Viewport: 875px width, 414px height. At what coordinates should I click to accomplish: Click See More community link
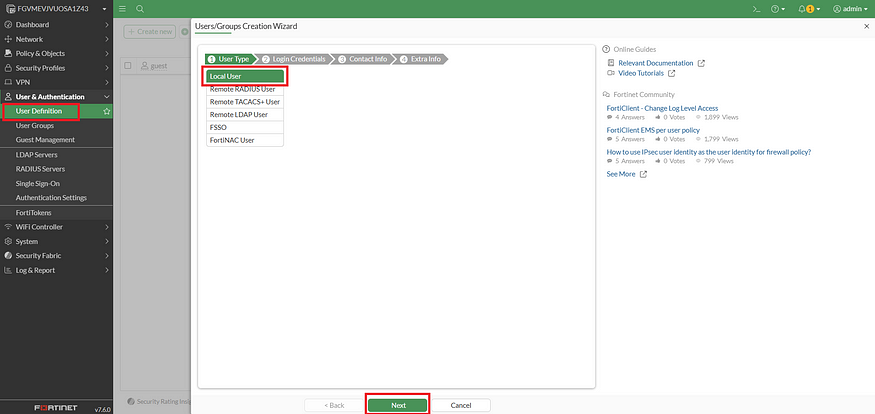click(621, 174)
